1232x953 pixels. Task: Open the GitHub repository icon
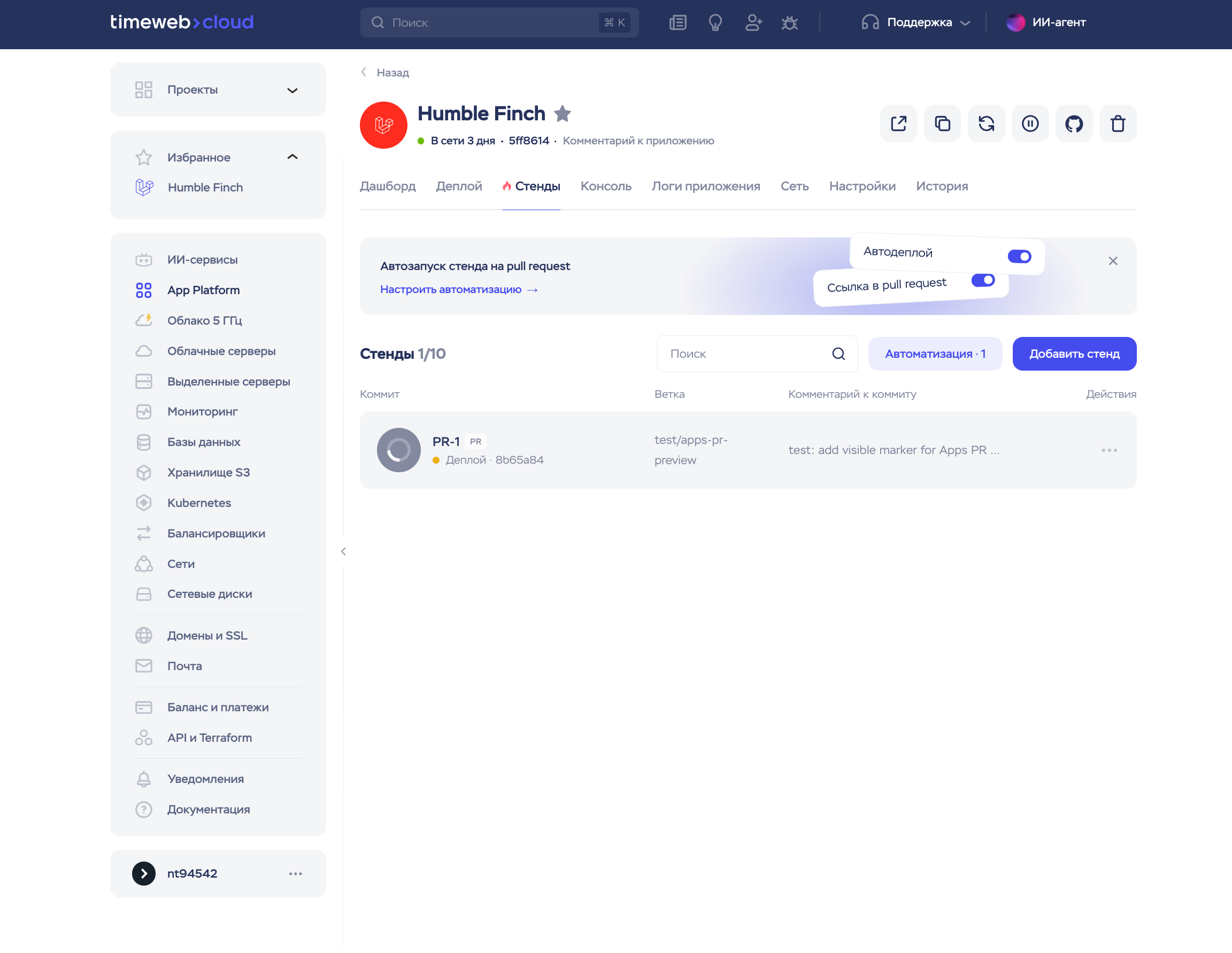(x=1074, y=124)
